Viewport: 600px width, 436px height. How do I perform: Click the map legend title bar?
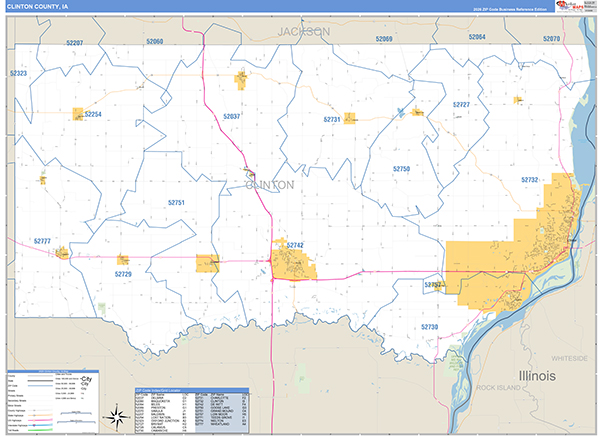53,371
